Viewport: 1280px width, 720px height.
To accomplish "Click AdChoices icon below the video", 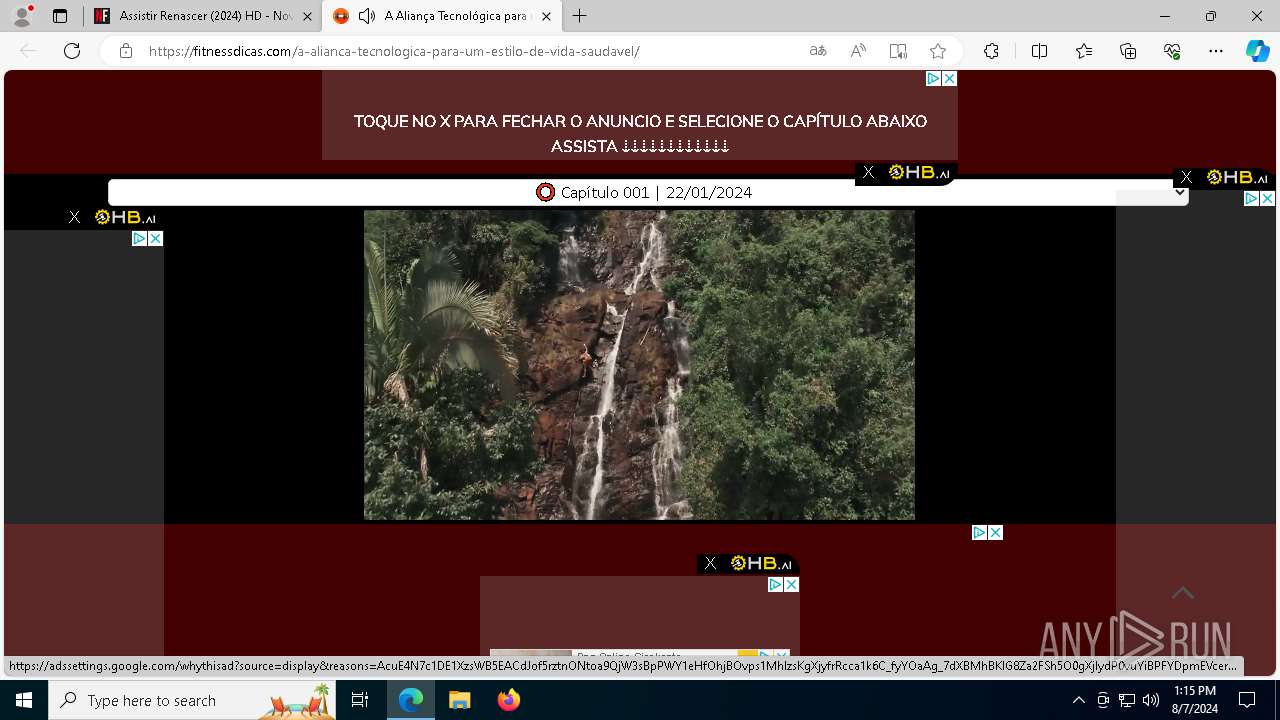I will [x=980, y=532].
